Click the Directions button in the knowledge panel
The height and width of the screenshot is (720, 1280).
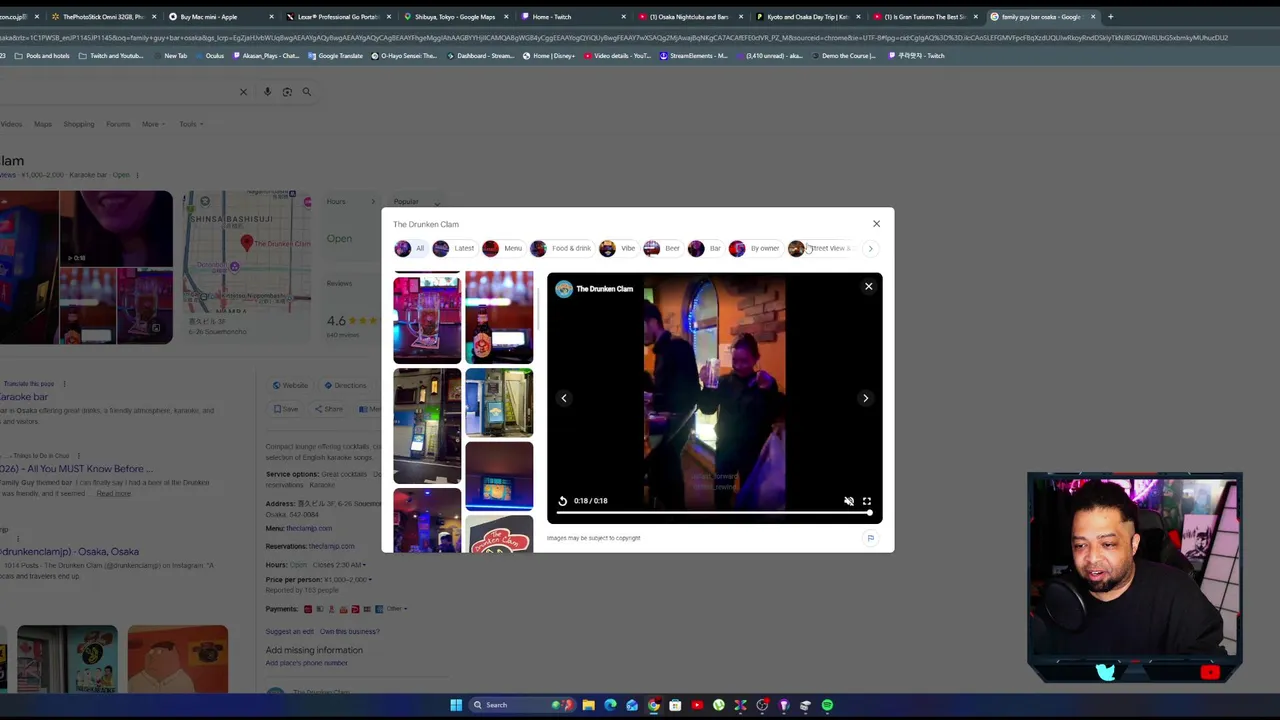[x=345, y=385]
